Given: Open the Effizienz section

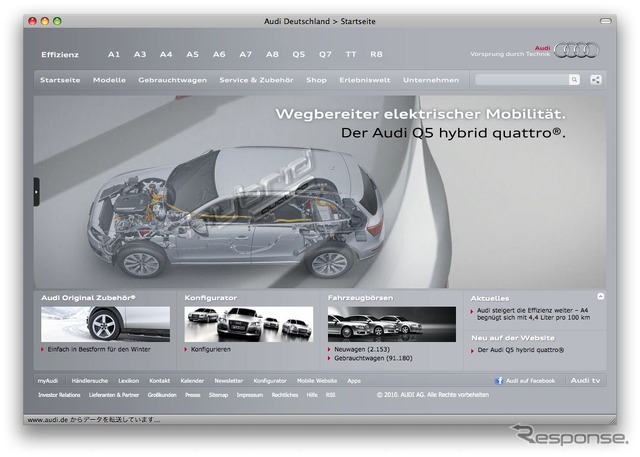Looking at the screenshot, I should 60,54.
